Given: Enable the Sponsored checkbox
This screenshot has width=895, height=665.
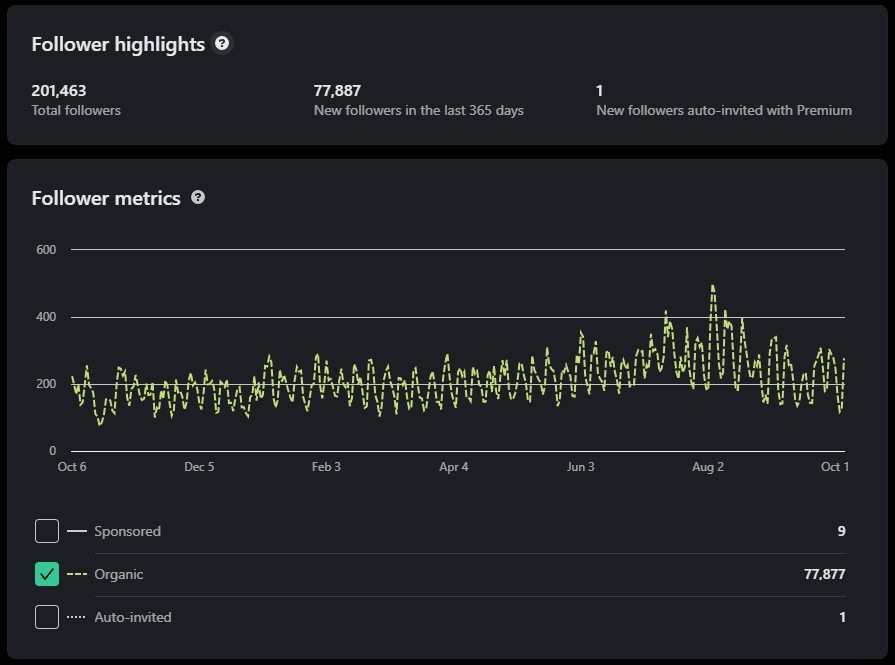Looking at the screenshot, I should (47, 531).
